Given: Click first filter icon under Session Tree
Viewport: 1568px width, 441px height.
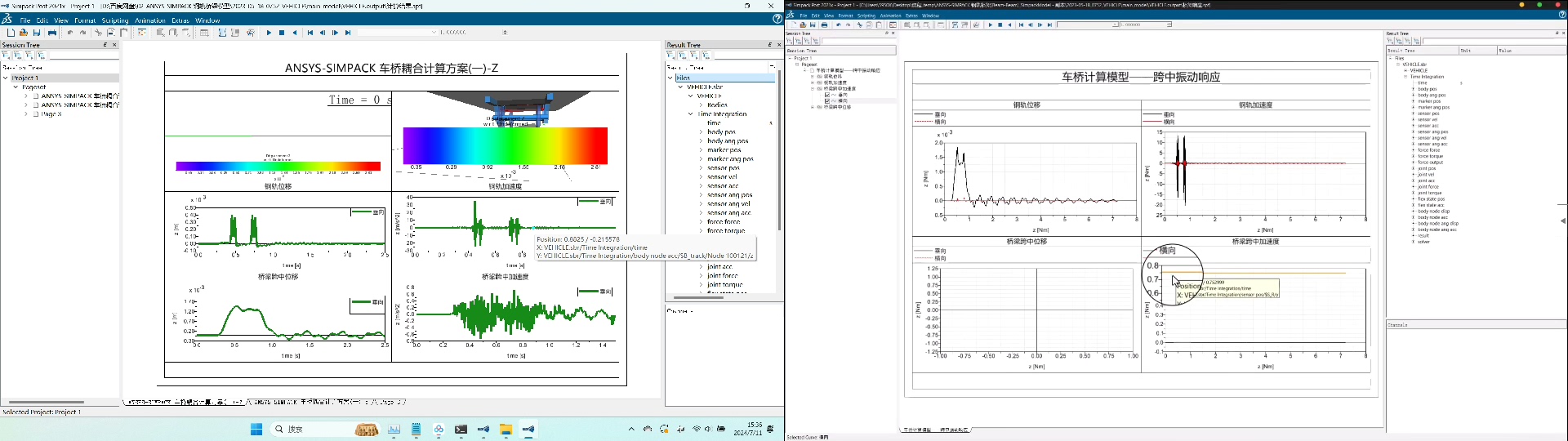Looking at the screenshot, I should click(x=6, y=56).
